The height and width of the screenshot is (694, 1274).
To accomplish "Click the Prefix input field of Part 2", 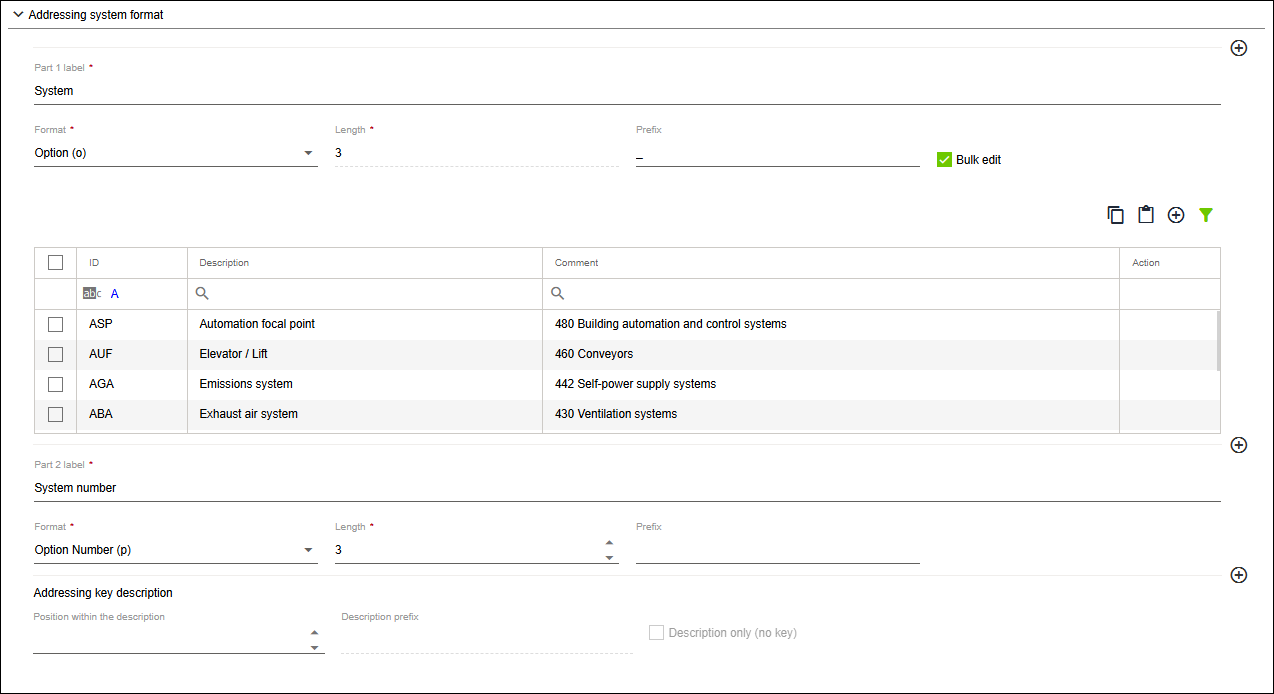I will (778, 555).
